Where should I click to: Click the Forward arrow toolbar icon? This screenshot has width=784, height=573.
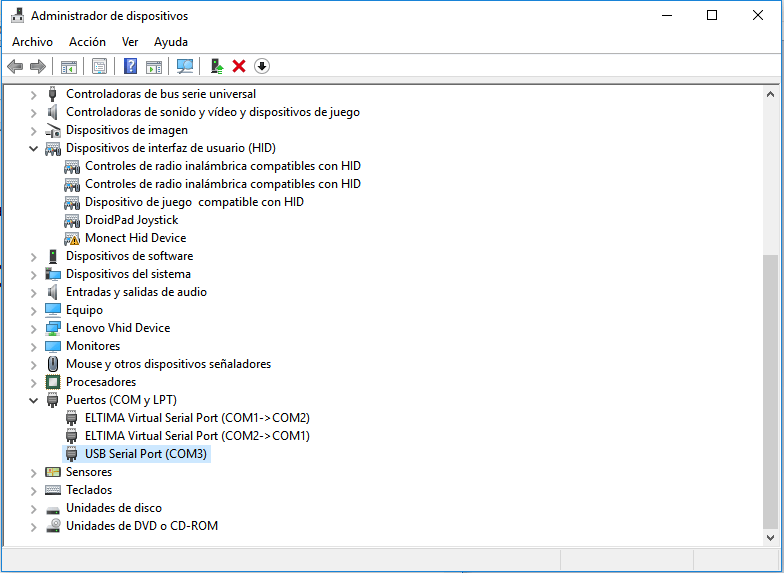[38, 66]
